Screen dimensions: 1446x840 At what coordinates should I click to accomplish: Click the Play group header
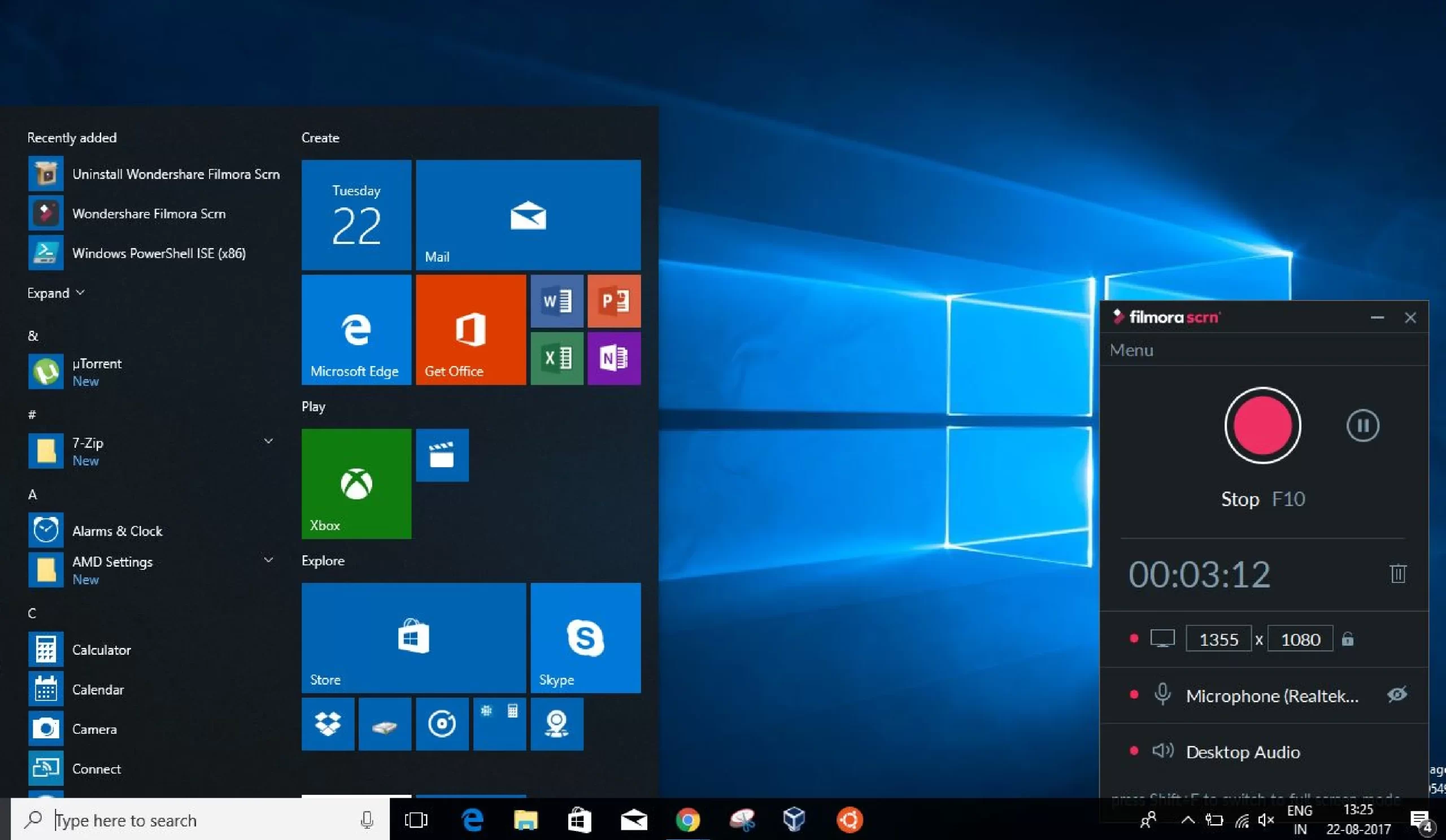[x=313, y=407]
